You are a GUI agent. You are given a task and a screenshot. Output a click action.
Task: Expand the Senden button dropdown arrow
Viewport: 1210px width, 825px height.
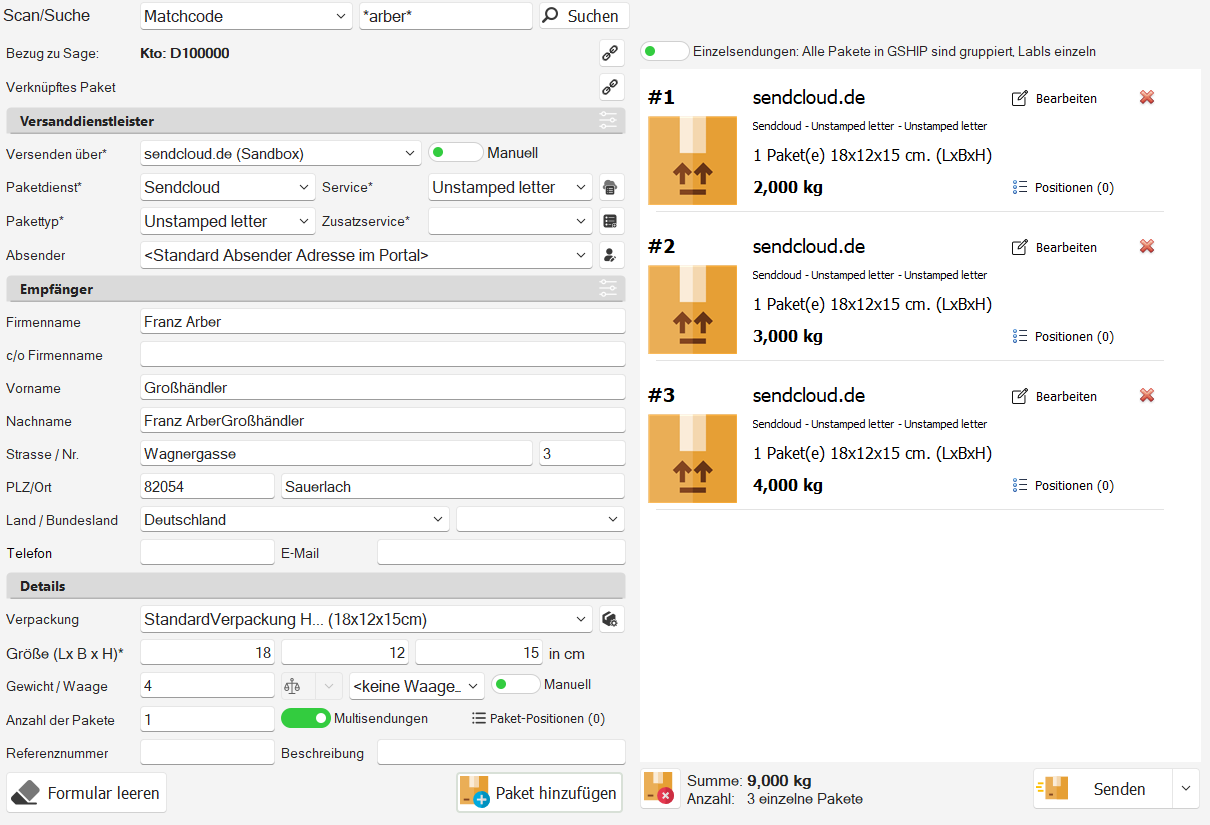[x=1186, y=789]
